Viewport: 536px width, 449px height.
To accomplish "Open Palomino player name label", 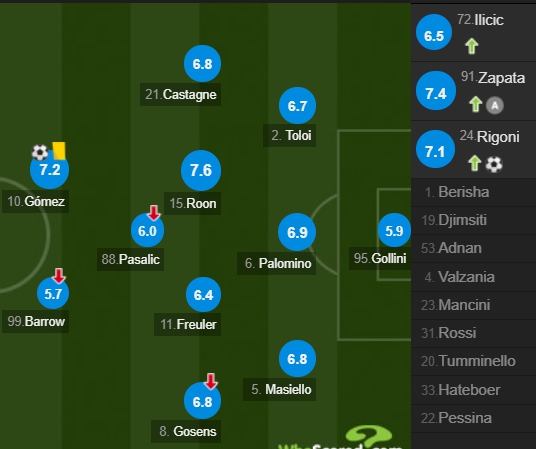I will 276,263.
